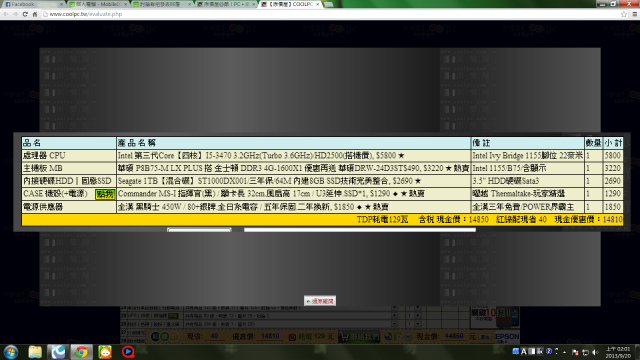Open the Chrome menu icon
This screenshot has height=360, width=640.
635,14
